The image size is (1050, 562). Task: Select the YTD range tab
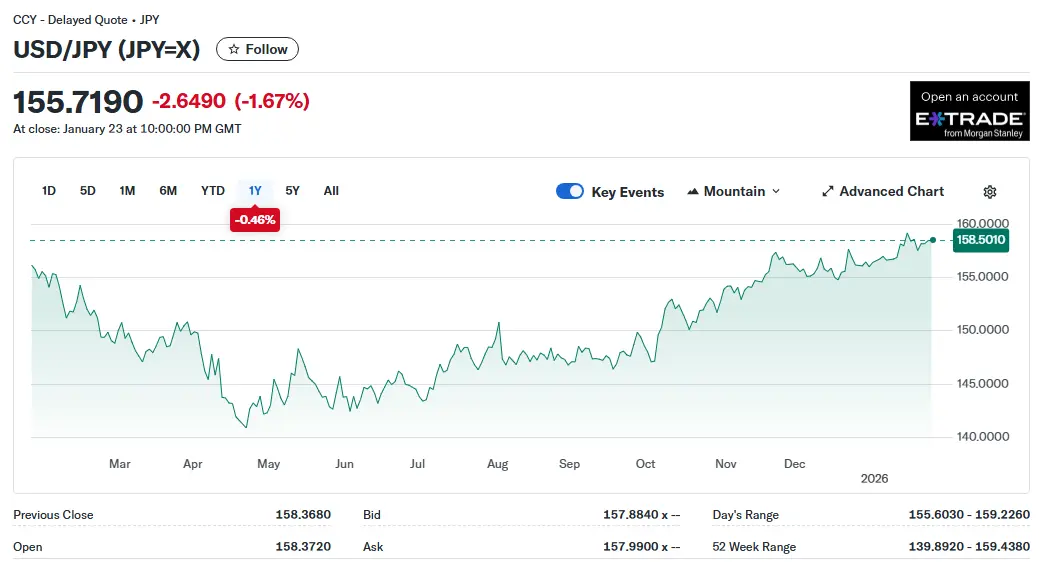(x=212, y=191)
